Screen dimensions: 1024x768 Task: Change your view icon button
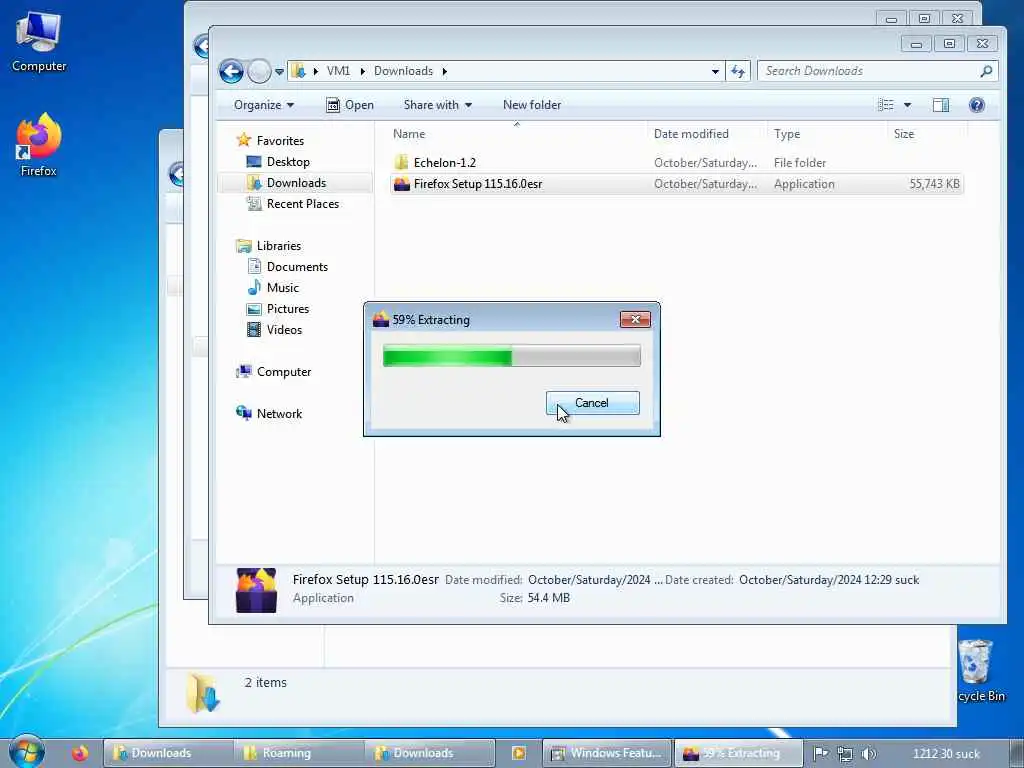coord(886,105)
